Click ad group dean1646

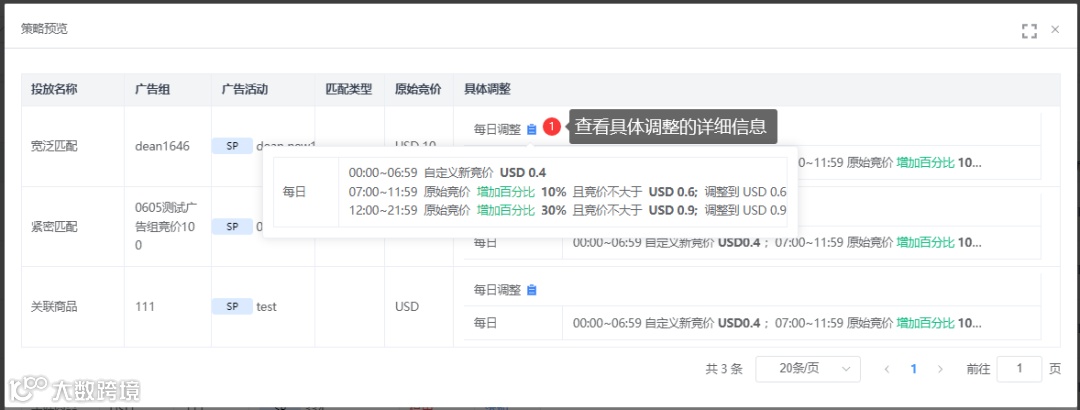(163, 146)
